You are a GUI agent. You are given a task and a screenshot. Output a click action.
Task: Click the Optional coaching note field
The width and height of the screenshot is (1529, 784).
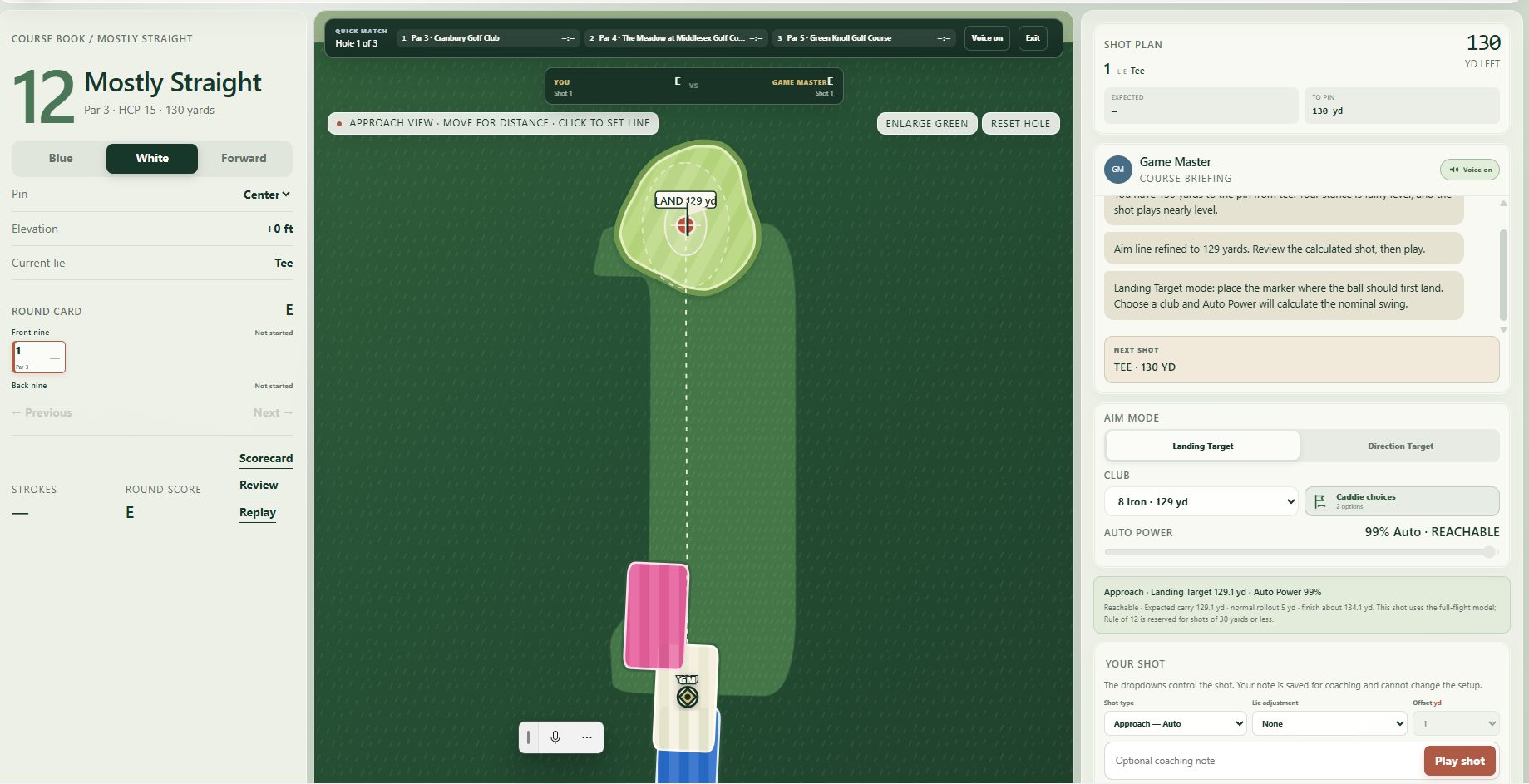[1264, 761]
